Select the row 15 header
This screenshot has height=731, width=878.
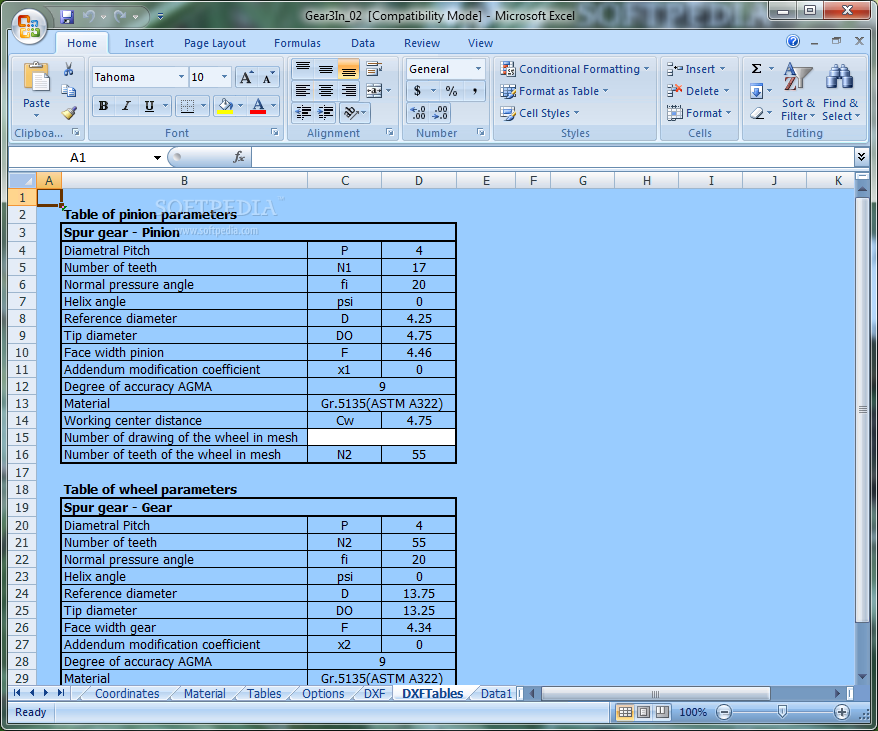[22, 437]
